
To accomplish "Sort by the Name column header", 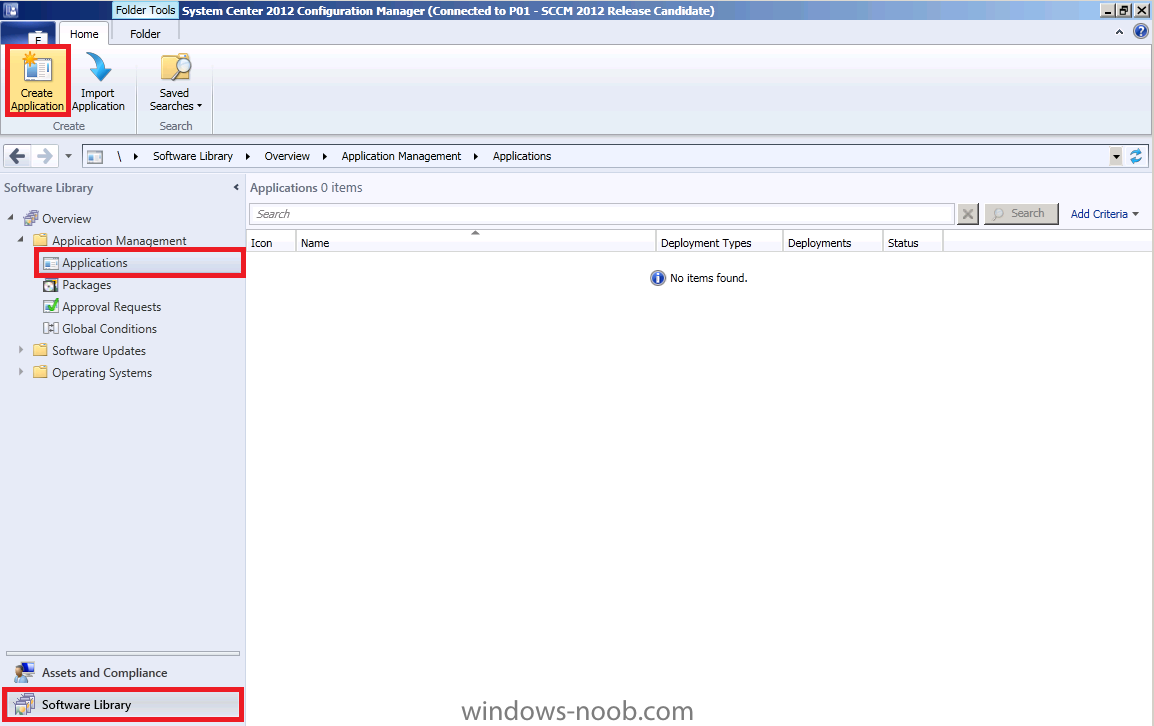I will [475, 243].
